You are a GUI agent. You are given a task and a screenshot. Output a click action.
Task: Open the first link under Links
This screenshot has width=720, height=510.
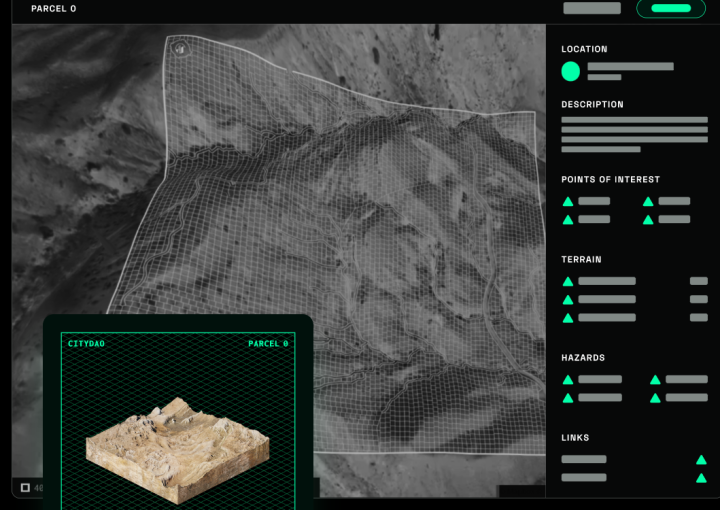click(584, 460)
